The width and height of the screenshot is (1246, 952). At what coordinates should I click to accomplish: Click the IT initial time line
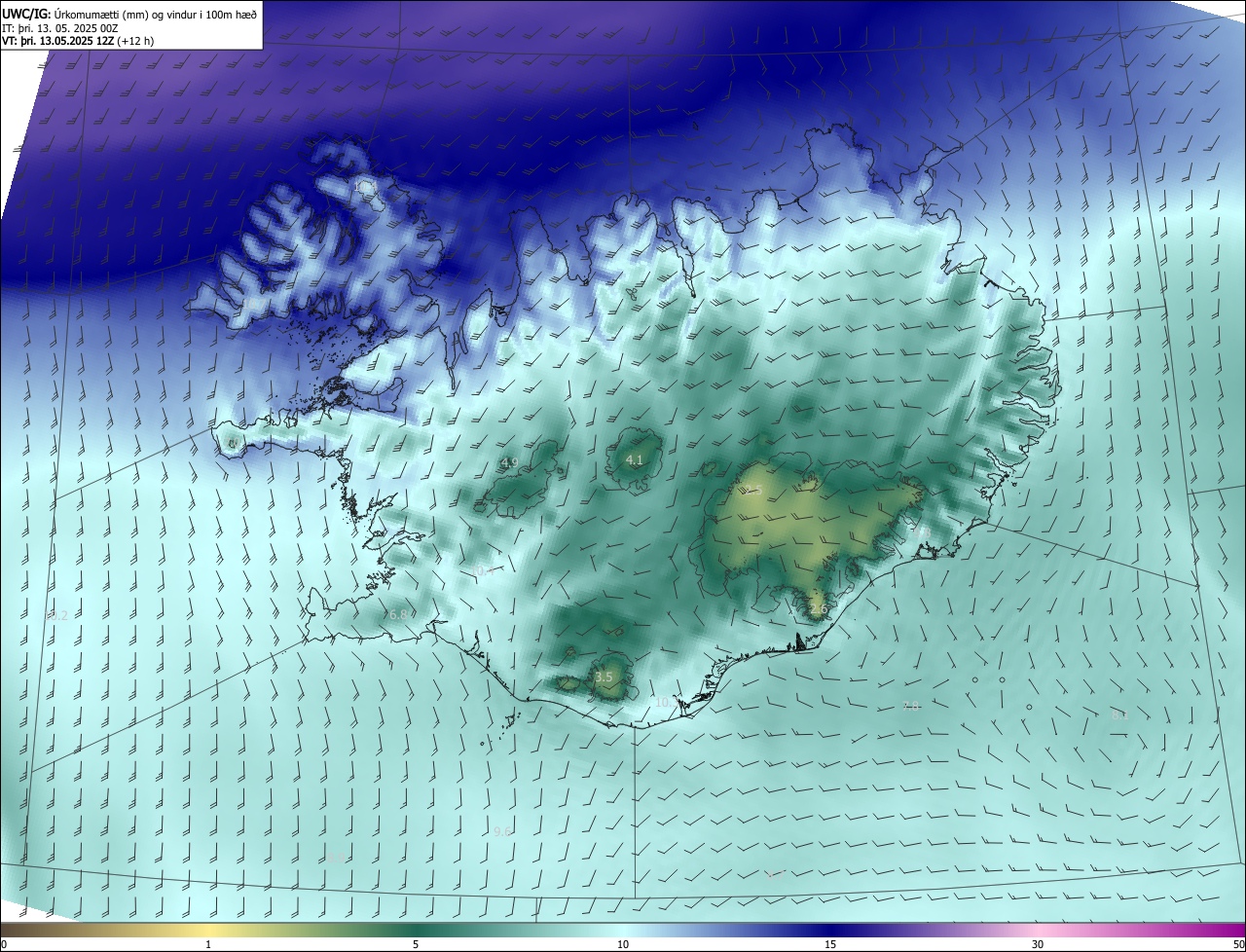pyautogui.click(x=59, y=28)
